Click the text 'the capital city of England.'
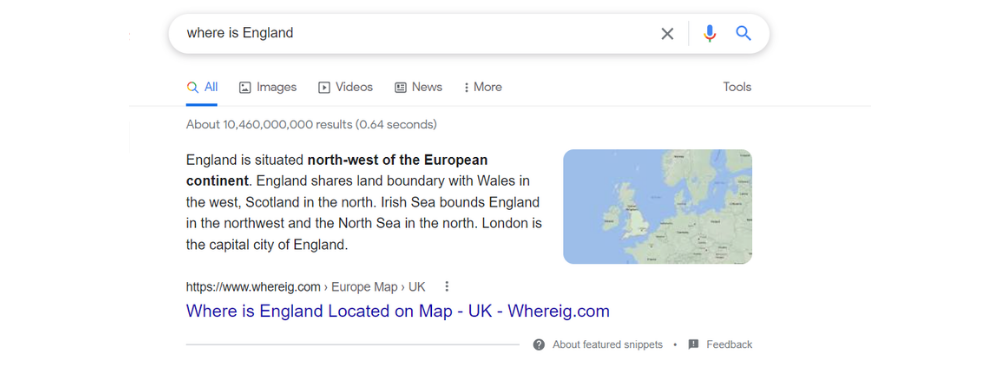Viewport: 1000px width, 380px height. click(267, 244)
